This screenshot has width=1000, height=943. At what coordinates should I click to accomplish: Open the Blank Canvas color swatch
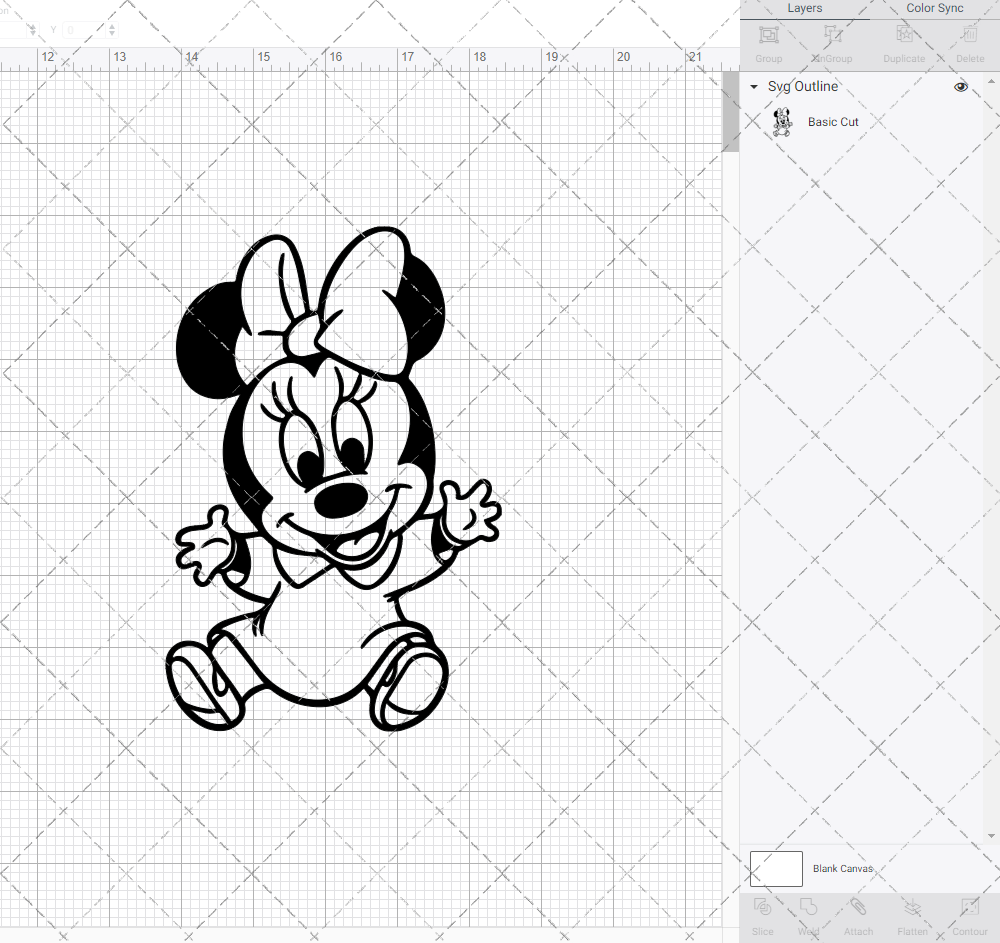(x=776, y=868)
